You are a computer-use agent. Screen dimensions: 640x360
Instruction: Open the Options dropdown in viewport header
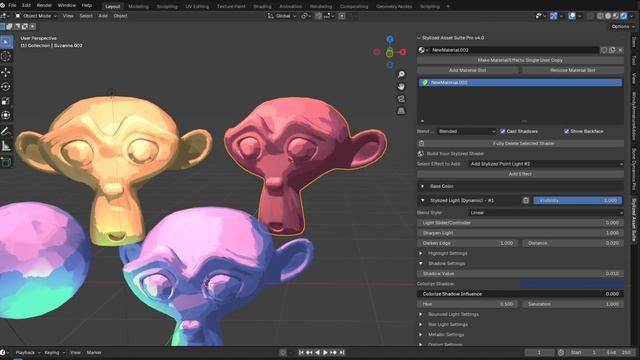(x=622, y=27)
